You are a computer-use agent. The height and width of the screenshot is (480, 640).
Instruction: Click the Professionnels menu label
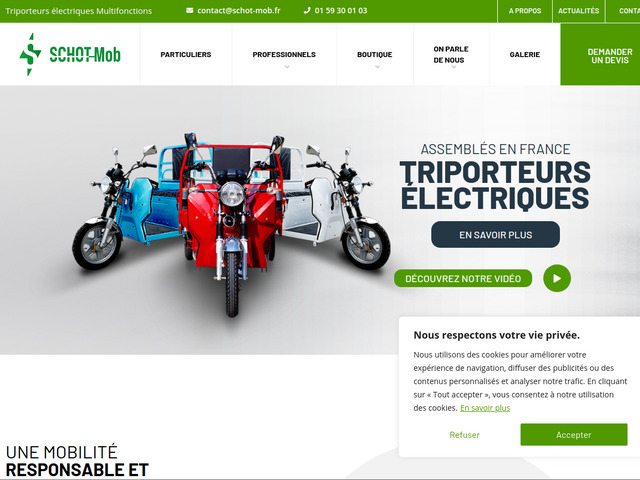click(284, 54)
